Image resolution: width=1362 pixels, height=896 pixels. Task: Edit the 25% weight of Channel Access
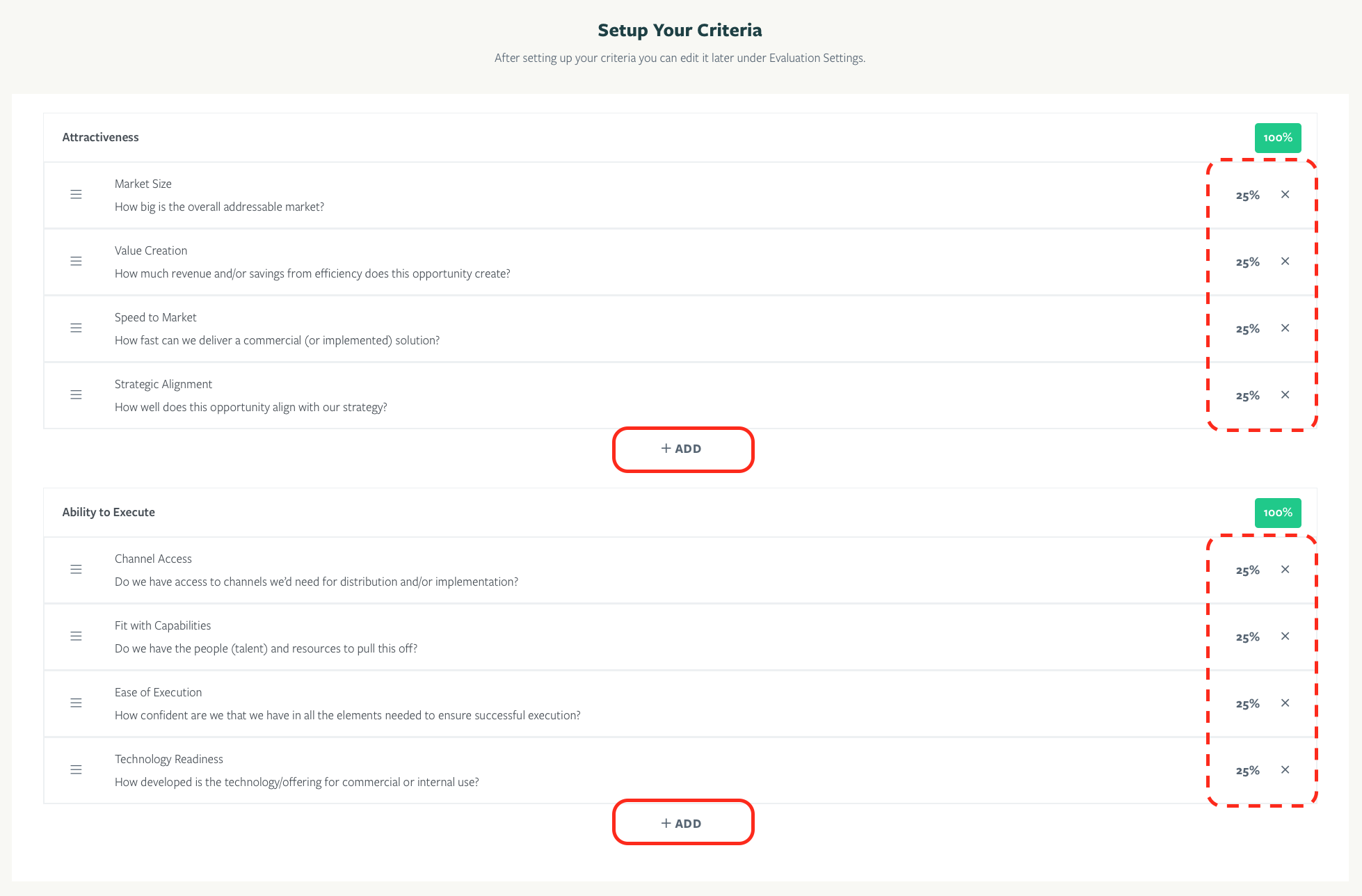coord(1247,570)
